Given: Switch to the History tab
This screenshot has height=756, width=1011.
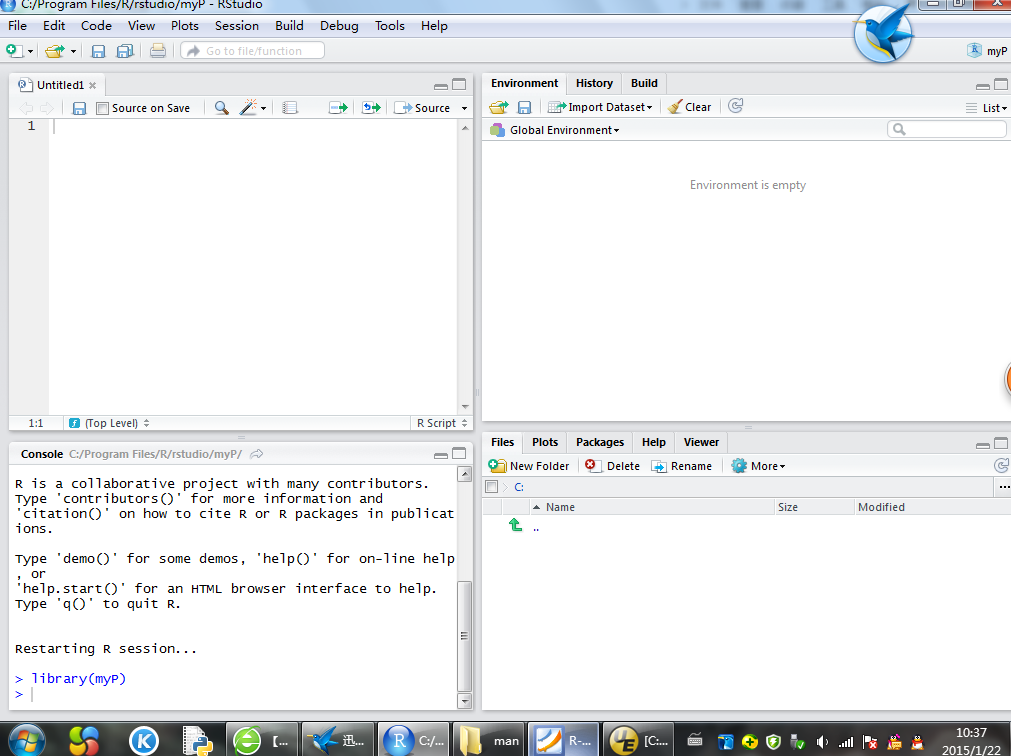Looking at the screenshot, I should coord(594,83).
